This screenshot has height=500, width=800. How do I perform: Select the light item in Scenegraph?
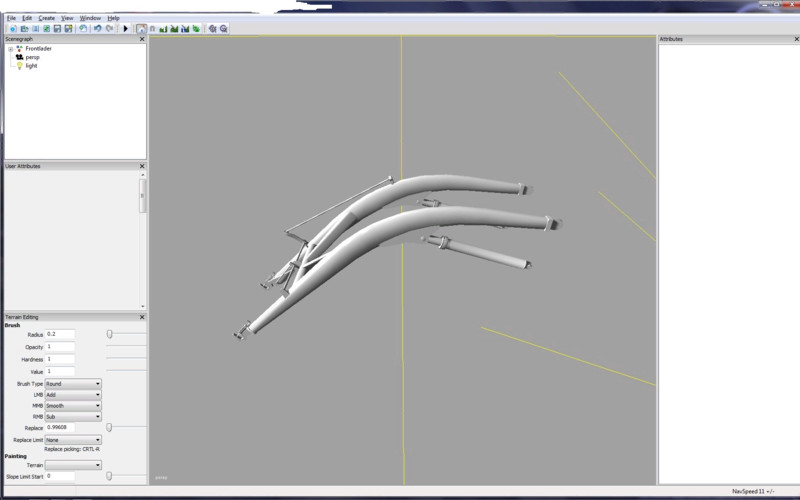[31, 66]
